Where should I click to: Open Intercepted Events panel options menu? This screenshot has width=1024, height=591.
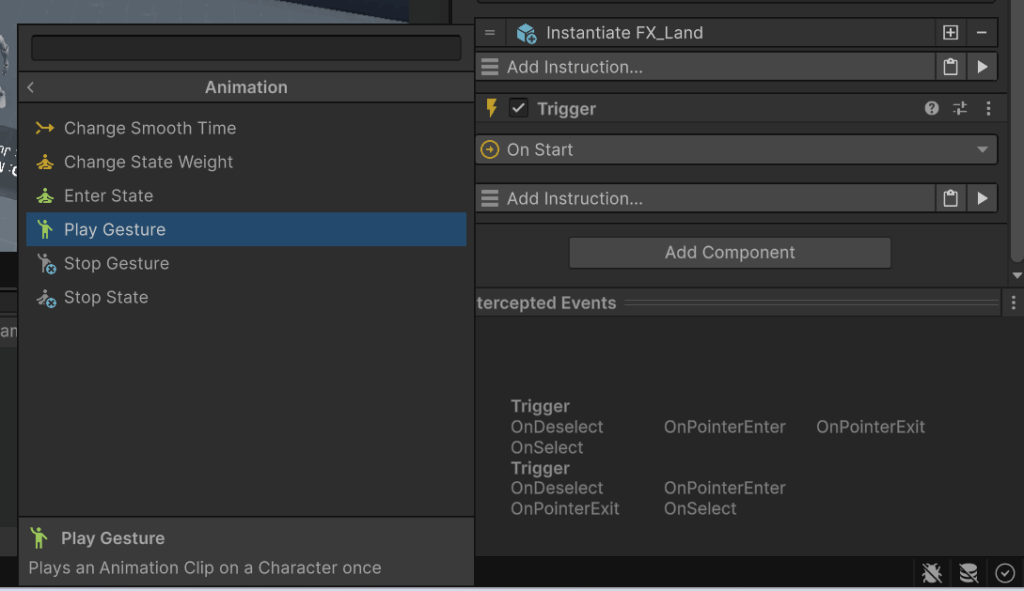(1013, 303)
